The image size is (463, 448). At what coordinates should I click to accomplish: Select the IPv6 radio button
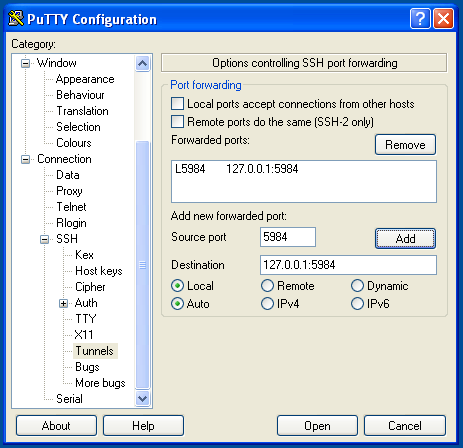(357, 304)
